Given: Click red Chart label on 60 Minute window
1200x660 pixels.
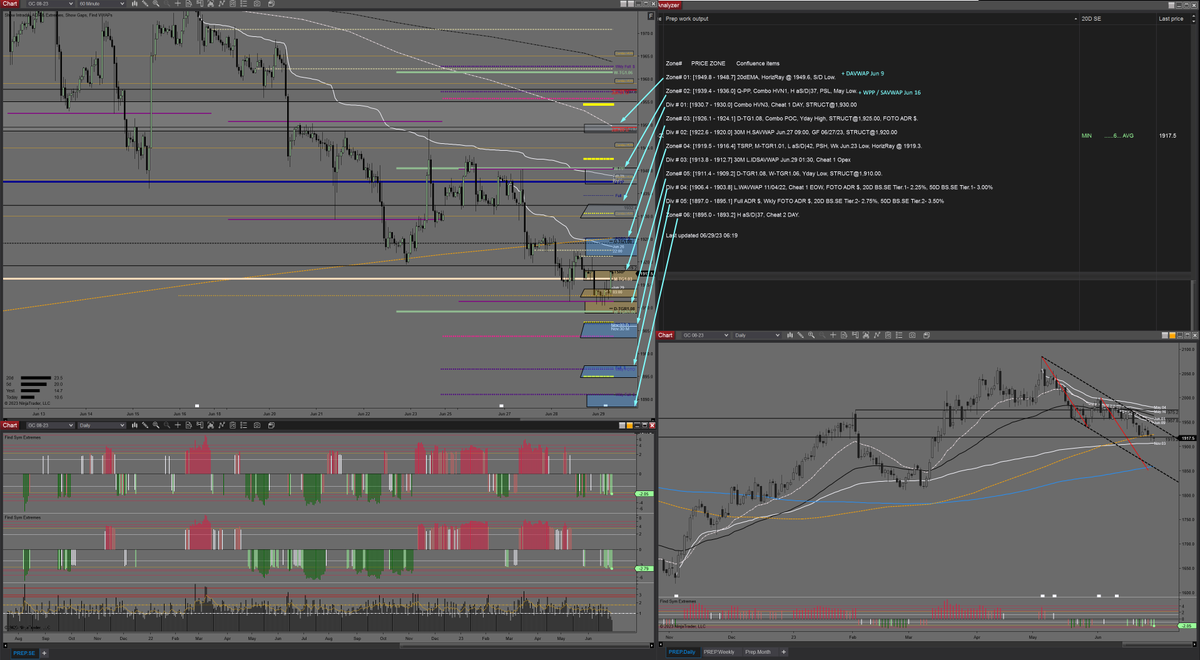Looking at the screenshot, I should coord(9,4).
